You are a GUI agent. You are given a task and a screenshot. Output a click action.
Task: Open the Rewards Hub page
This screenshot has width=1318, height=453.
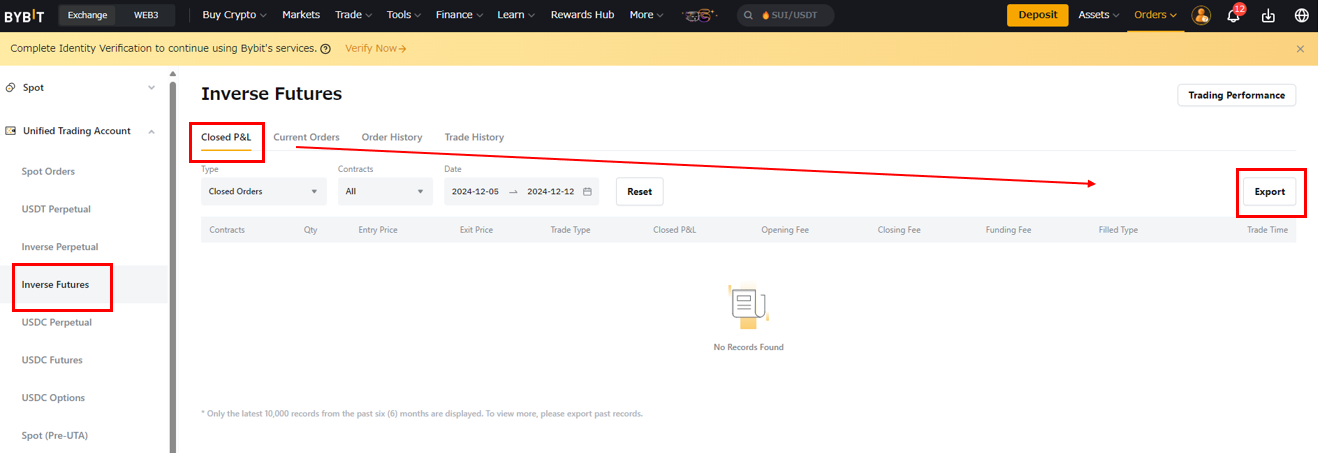(582, 15)
